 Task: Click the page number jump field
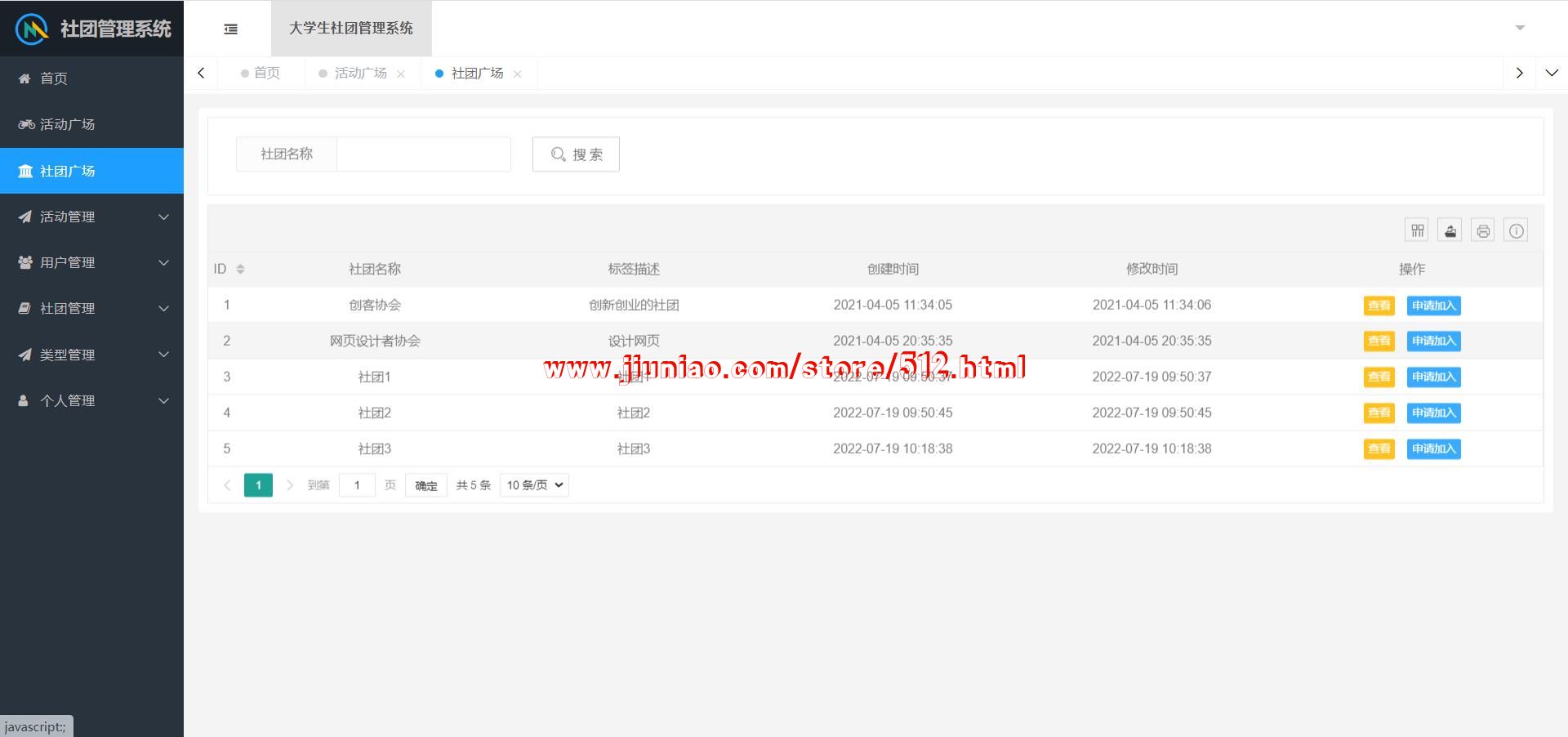click(357, 485)
